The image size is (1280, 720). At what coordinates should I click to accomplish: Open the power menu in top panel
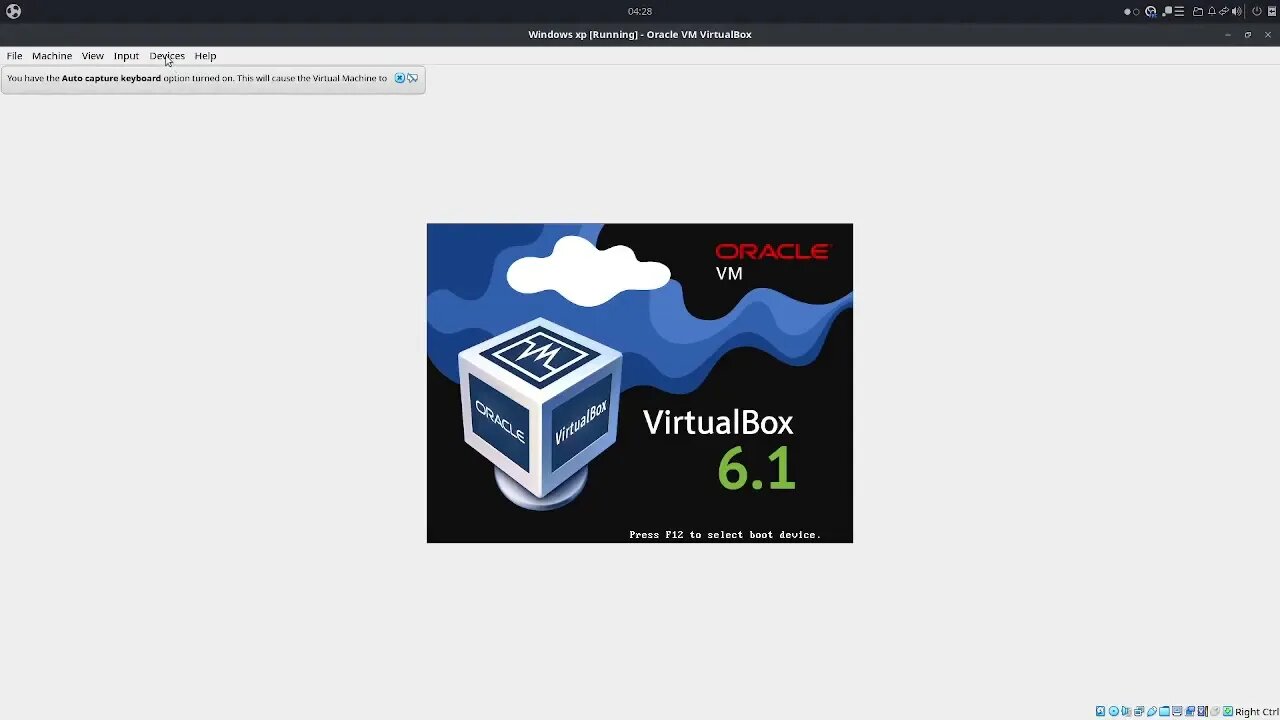[1257, 11]
